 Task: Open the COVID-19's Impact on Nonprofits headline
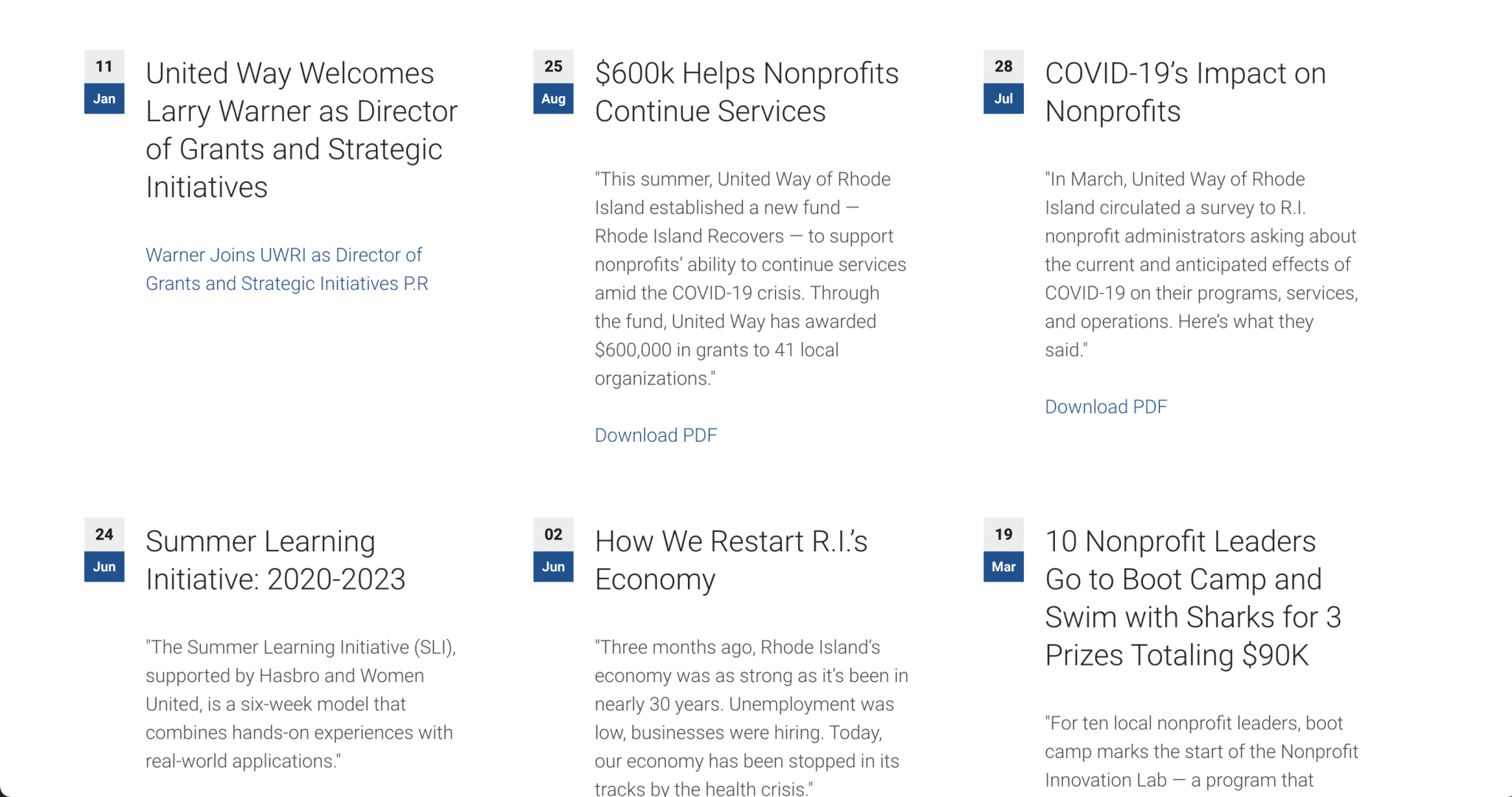tap(1185, 92)
